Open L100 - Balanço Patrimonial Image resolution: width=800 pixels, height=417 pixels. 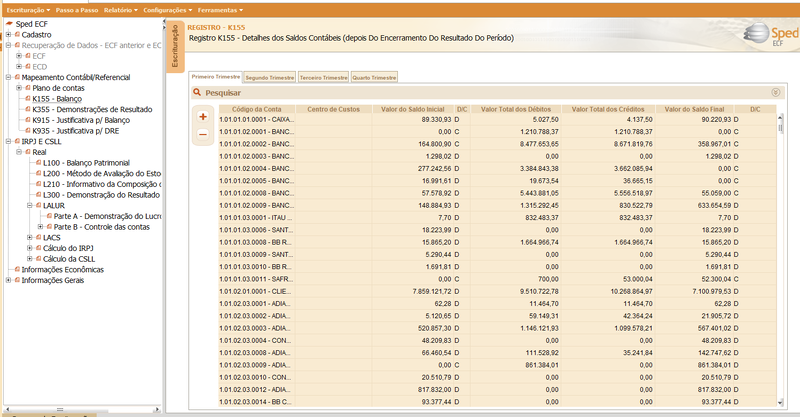86,163
